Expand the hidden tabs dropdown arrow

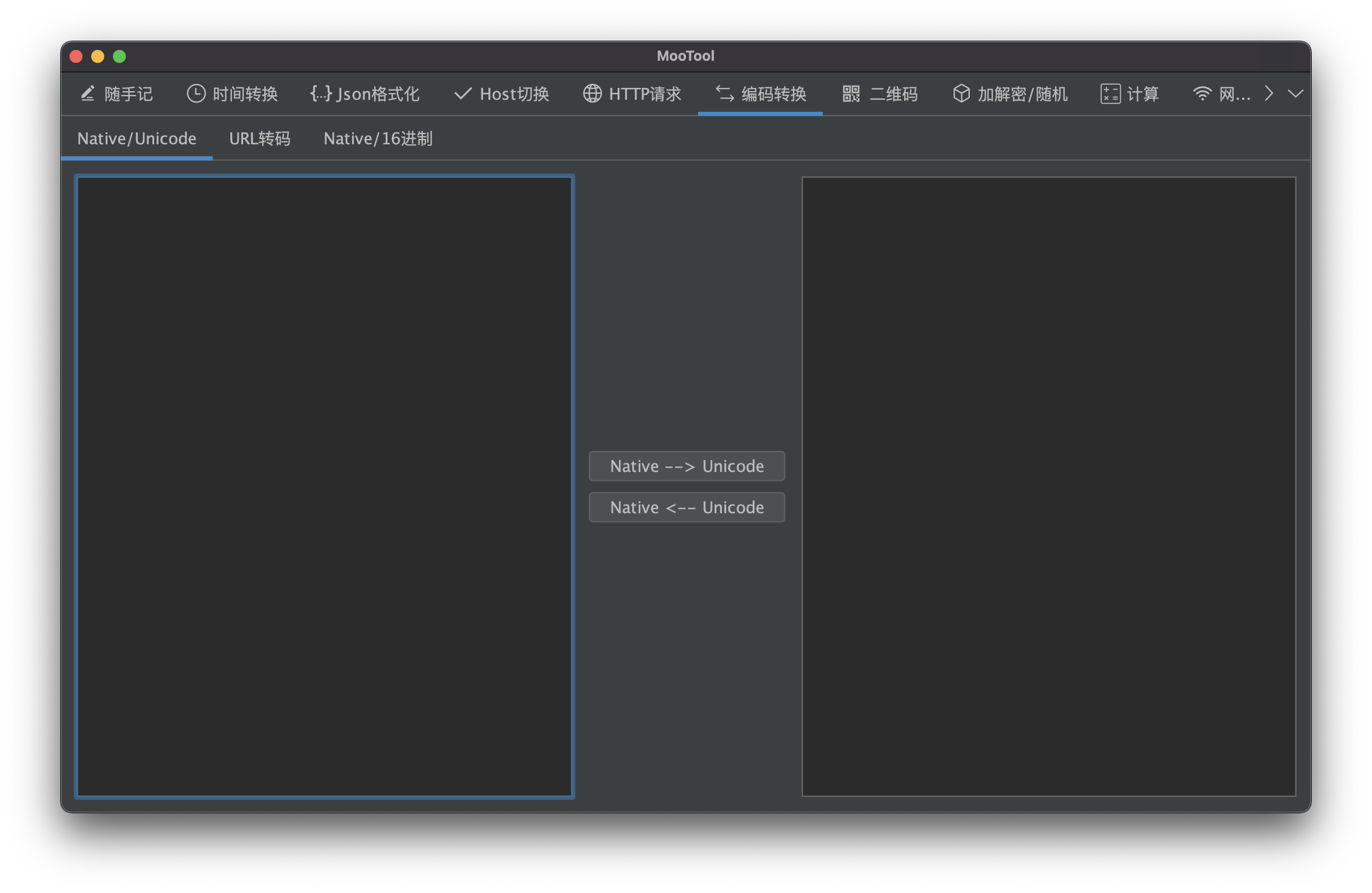pyautogui.click(x=1295, y=93)
